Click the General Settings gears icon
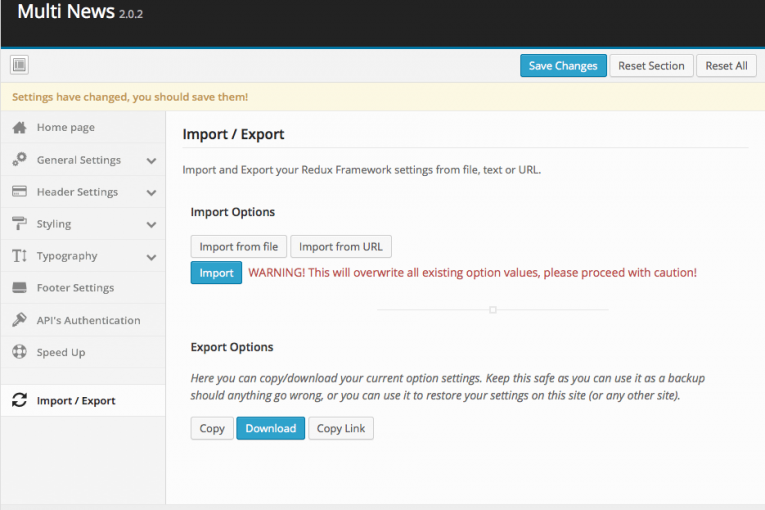The image size is (765, 510). point(20,160)
